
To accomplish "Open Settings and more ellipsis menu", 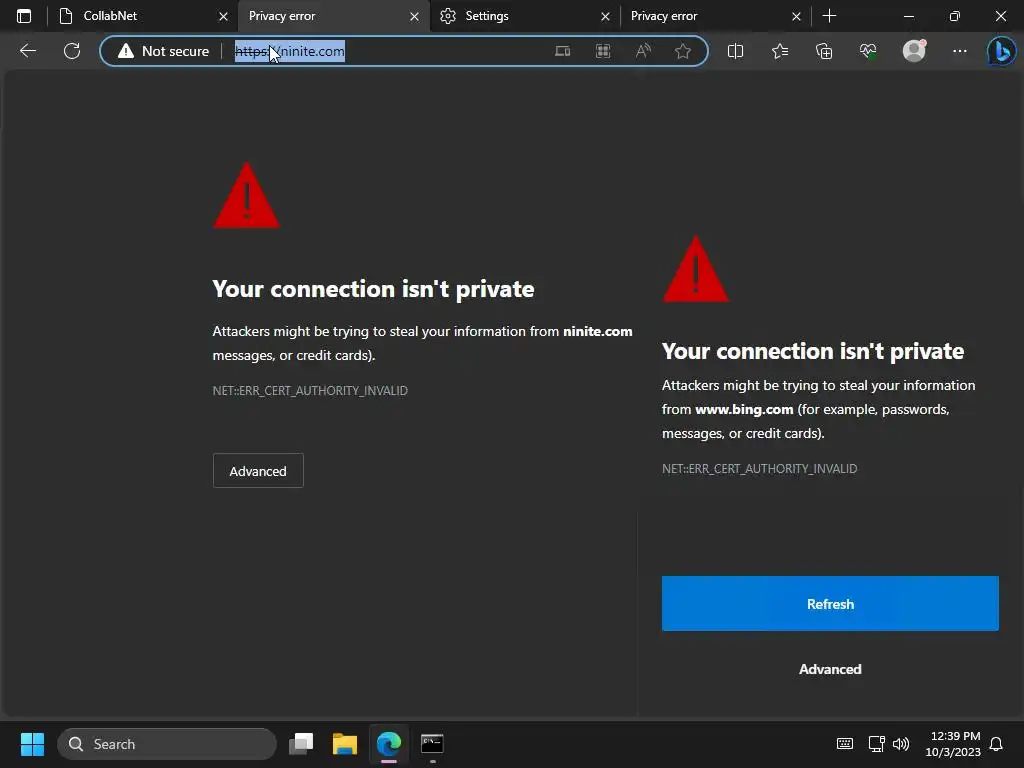I will click(959, 51).
